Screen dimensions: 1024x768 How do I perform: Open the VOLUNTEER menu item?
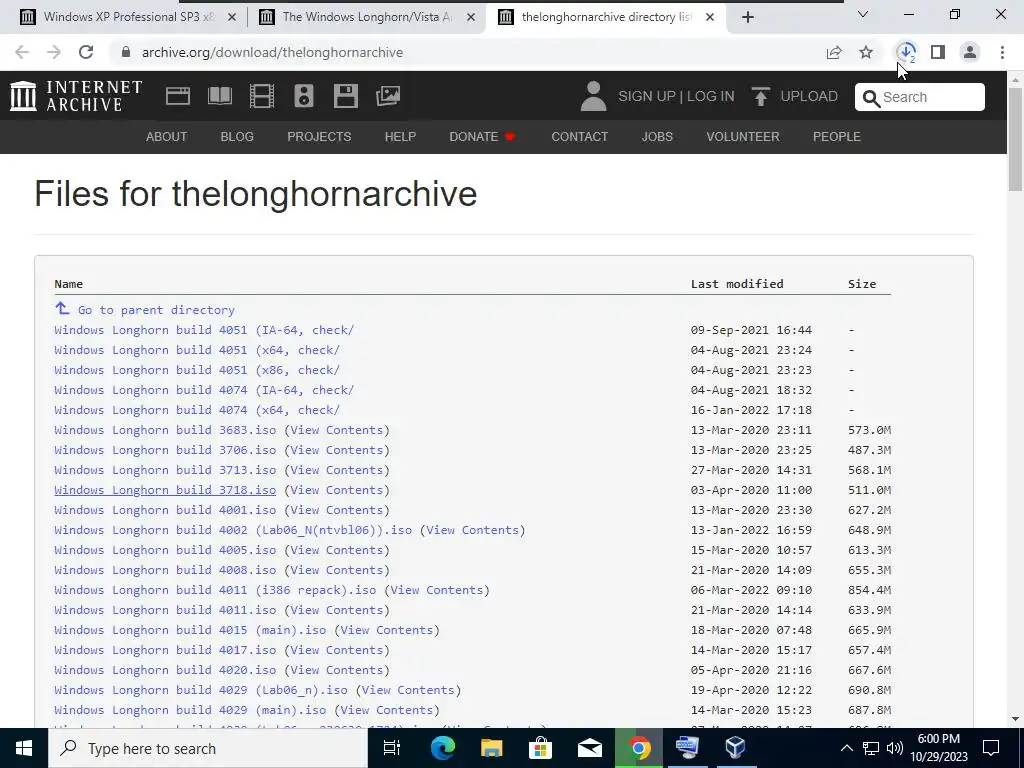point(743,136)
